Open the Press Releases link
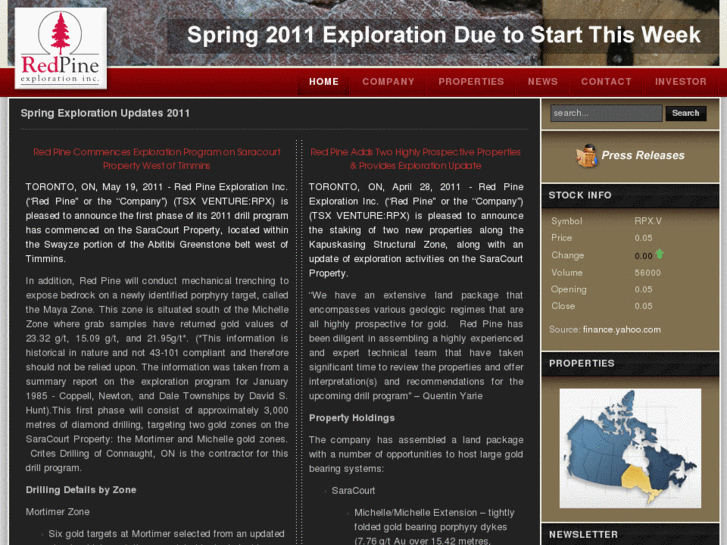727x545 pixels. [x=643, y=155]
